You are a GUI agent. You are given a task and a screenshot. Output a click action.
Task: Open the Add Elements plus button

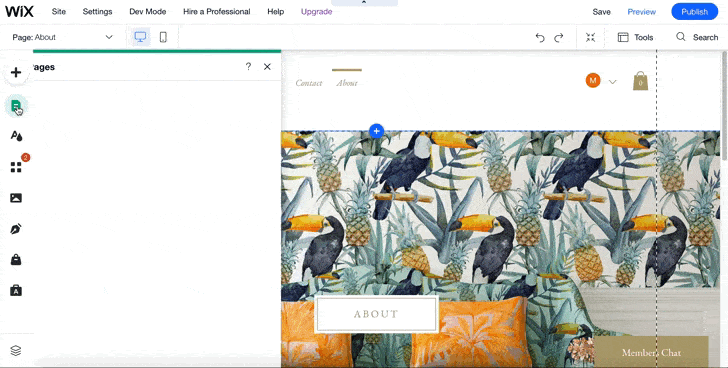(x=16, y=73)
